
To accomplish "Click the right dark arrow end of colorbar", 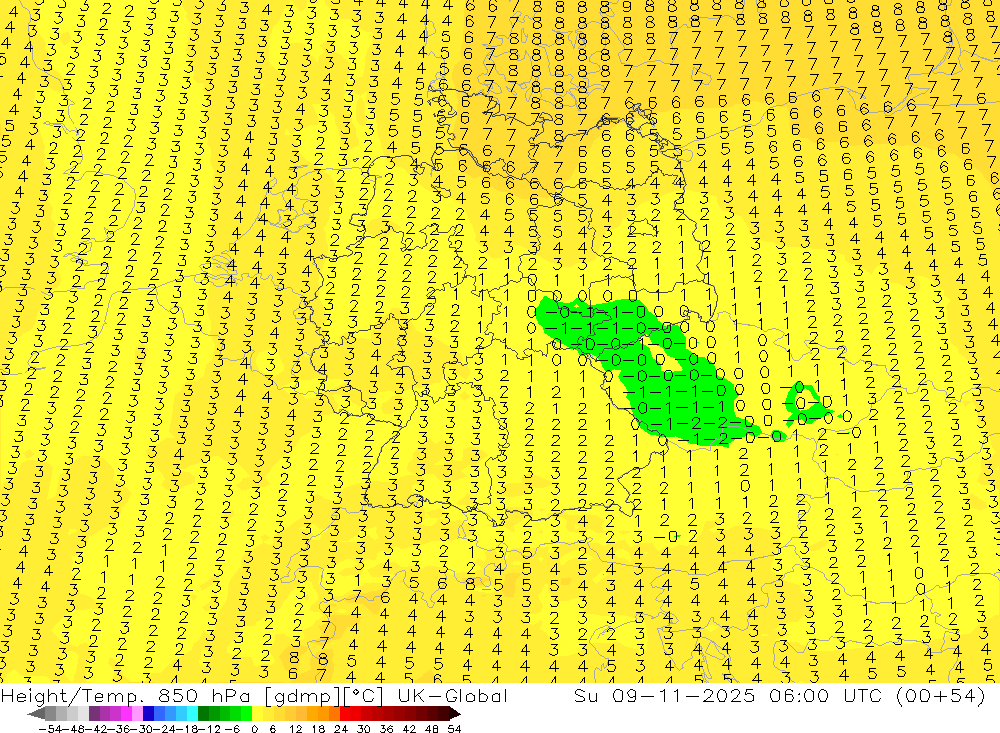I will 454,714.
